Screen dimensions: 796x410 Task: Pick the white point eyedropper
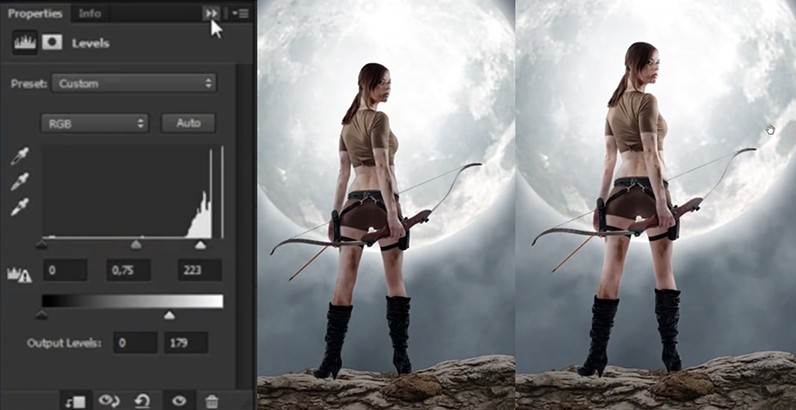pos(20,207)
